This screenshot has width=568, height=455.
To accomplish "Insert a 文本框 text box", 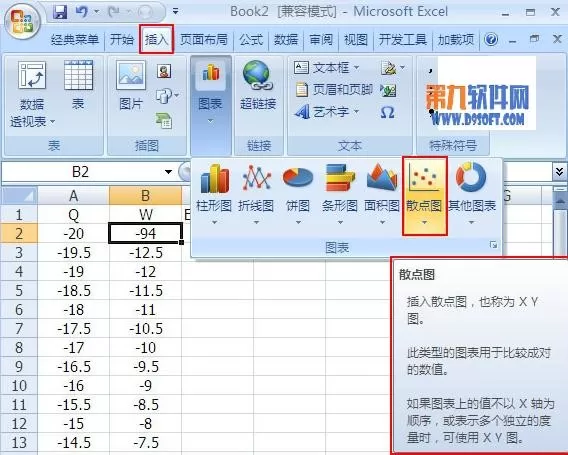I will click(327, 68).
